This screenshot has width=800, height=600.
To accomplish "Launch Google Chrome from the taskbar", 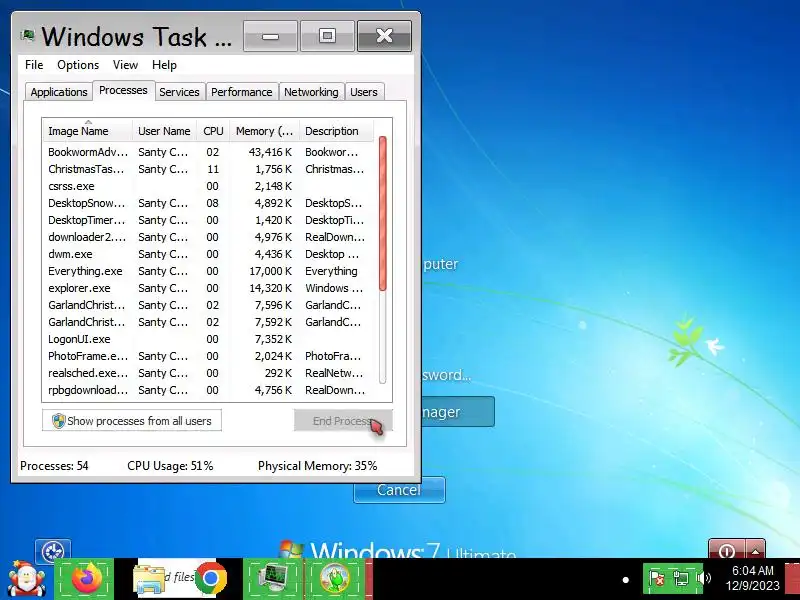I will coord(211,579).
